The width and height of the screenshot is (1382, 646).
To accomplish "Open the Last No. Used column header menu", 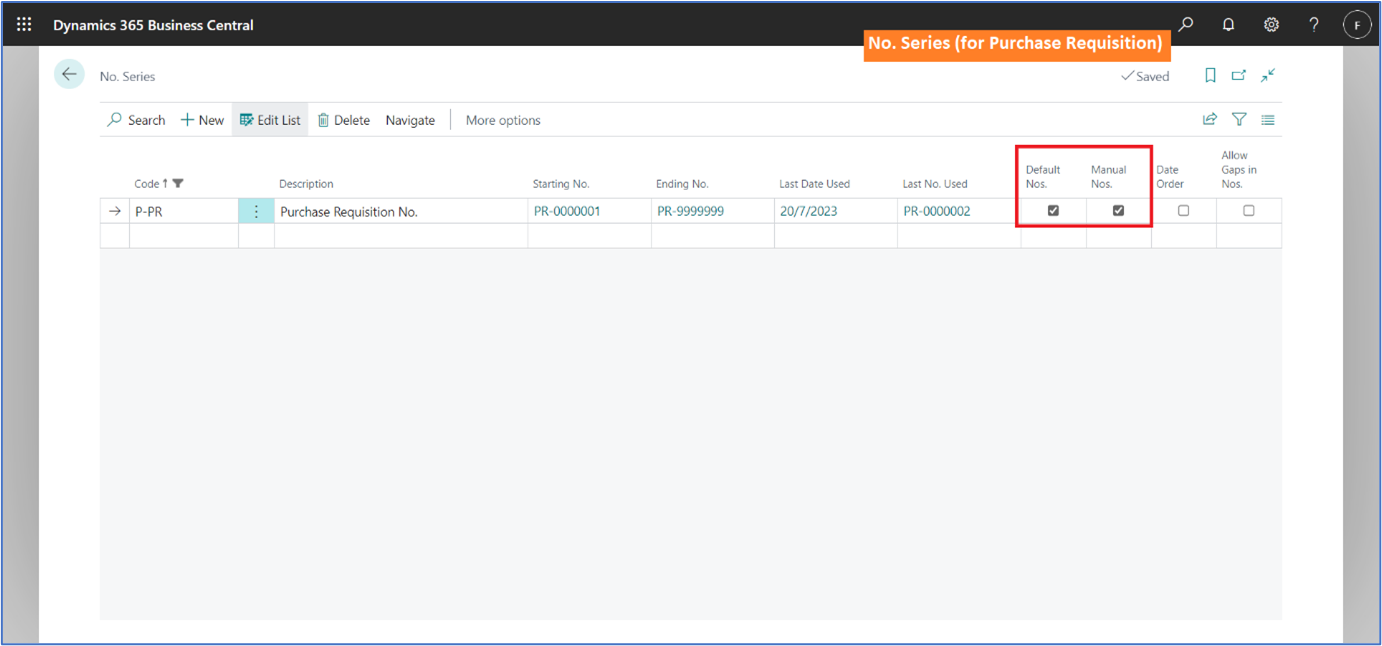I will (x=935, y=184).
